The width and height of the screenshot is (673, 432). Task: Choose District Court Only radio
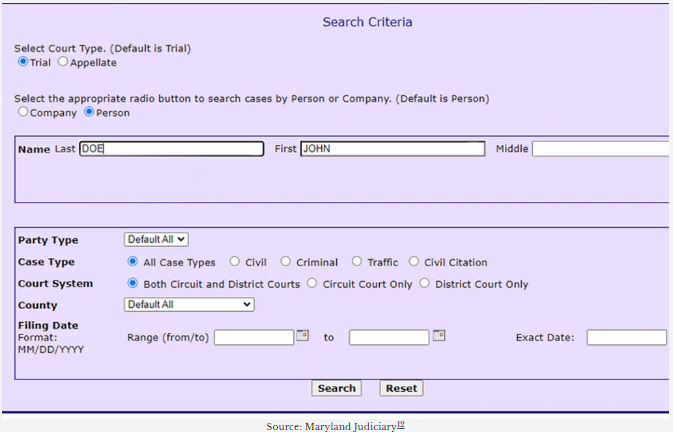click(x=425, y=284)
